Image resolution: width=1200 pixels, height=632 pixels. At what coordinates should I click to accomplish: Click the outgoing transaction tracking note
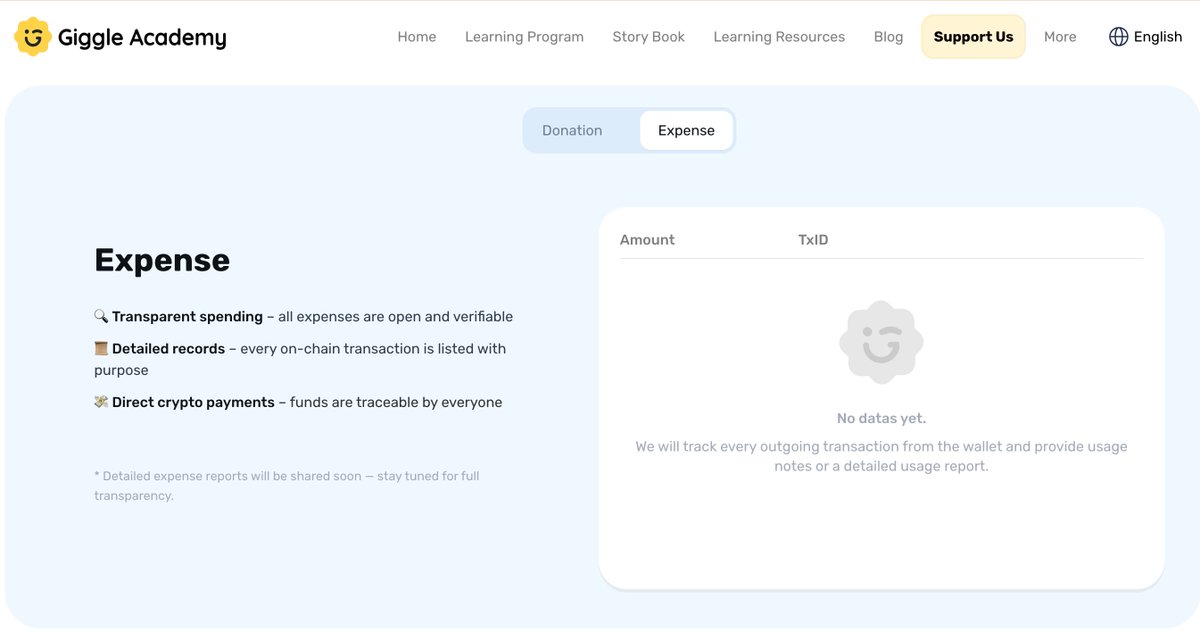coord(881,456)
